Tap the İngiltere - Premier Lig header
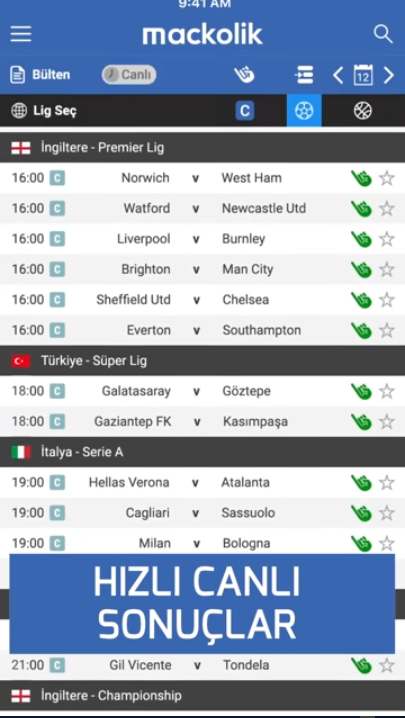This screenshot has height=718, width=405. coord(202,147)
